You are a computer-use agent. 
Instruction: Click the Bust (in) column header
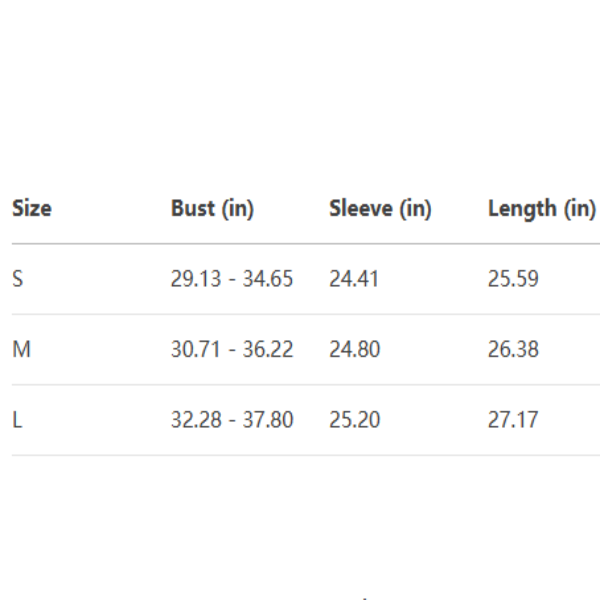[212, 209]
